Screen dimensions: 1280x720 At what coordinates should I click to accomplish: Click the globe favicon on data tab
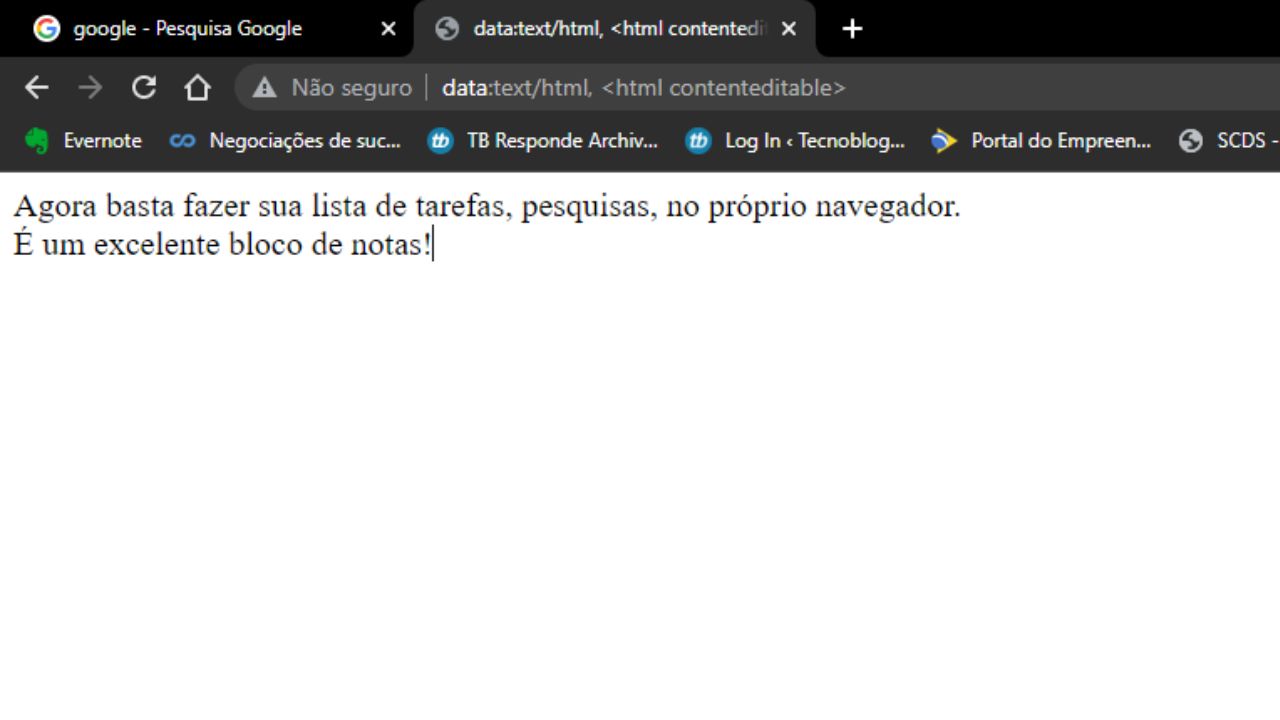point(447,29)
